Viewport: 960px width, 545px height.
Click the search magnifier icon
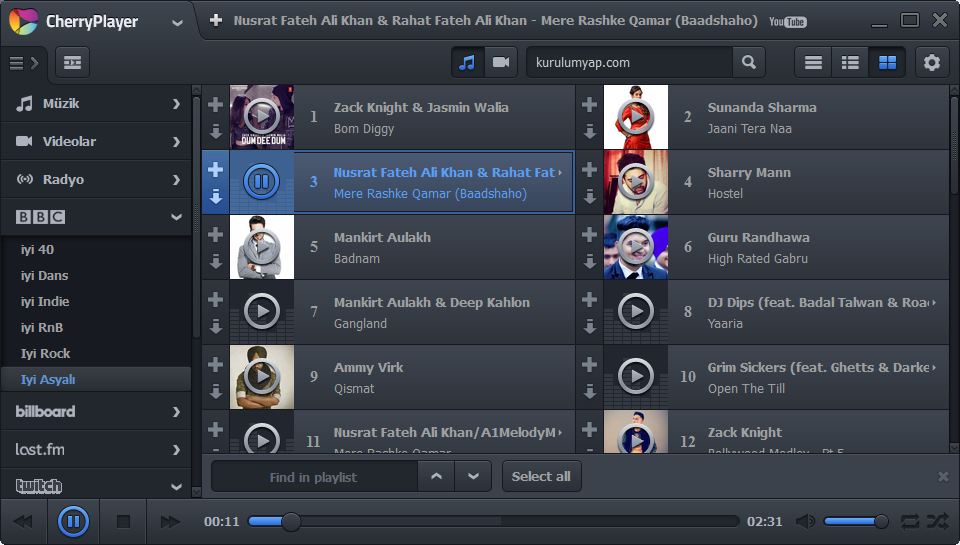coord(748,63)
